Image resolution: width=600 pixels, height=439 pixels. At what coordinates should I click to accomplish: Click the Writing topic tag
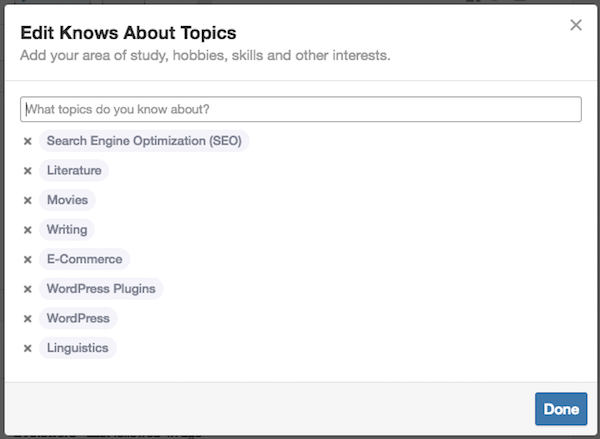tap(67, 230)
